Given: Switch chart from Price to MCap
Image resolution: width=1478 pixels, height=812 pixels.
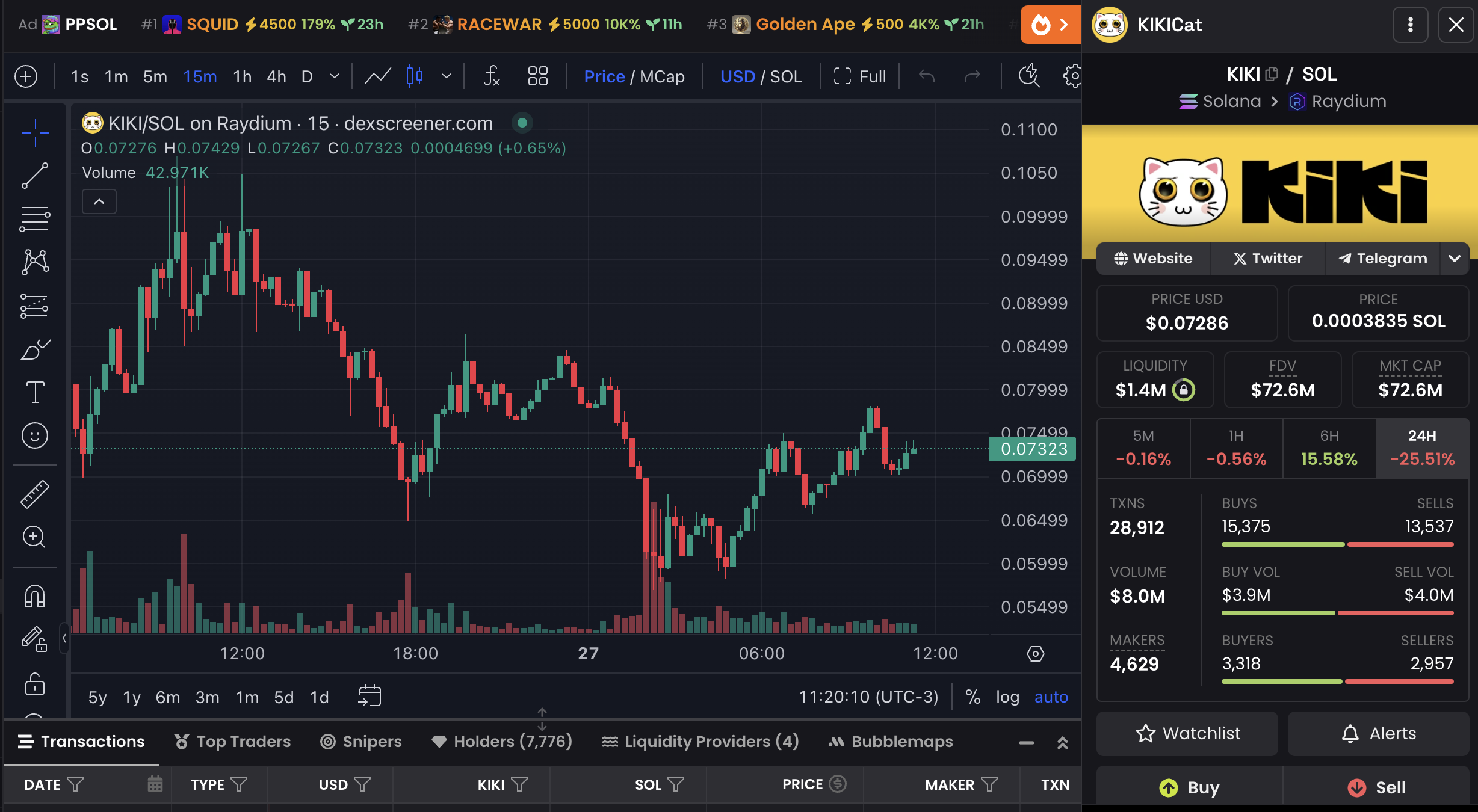Looking at the screenshot, I should (x=662, y=76).
